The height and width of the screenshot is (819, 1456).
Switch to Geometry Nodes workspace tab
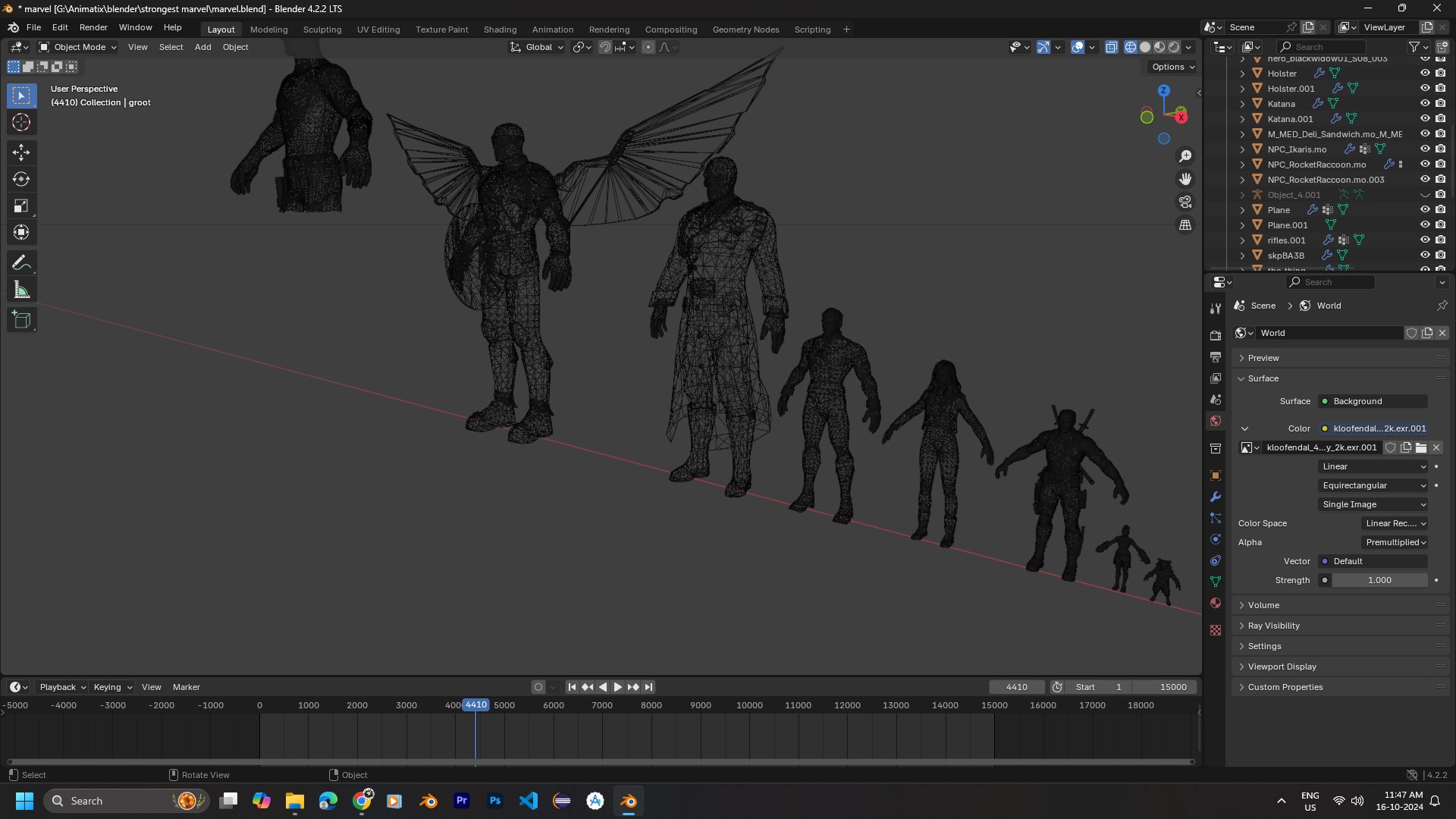(745, 30)
